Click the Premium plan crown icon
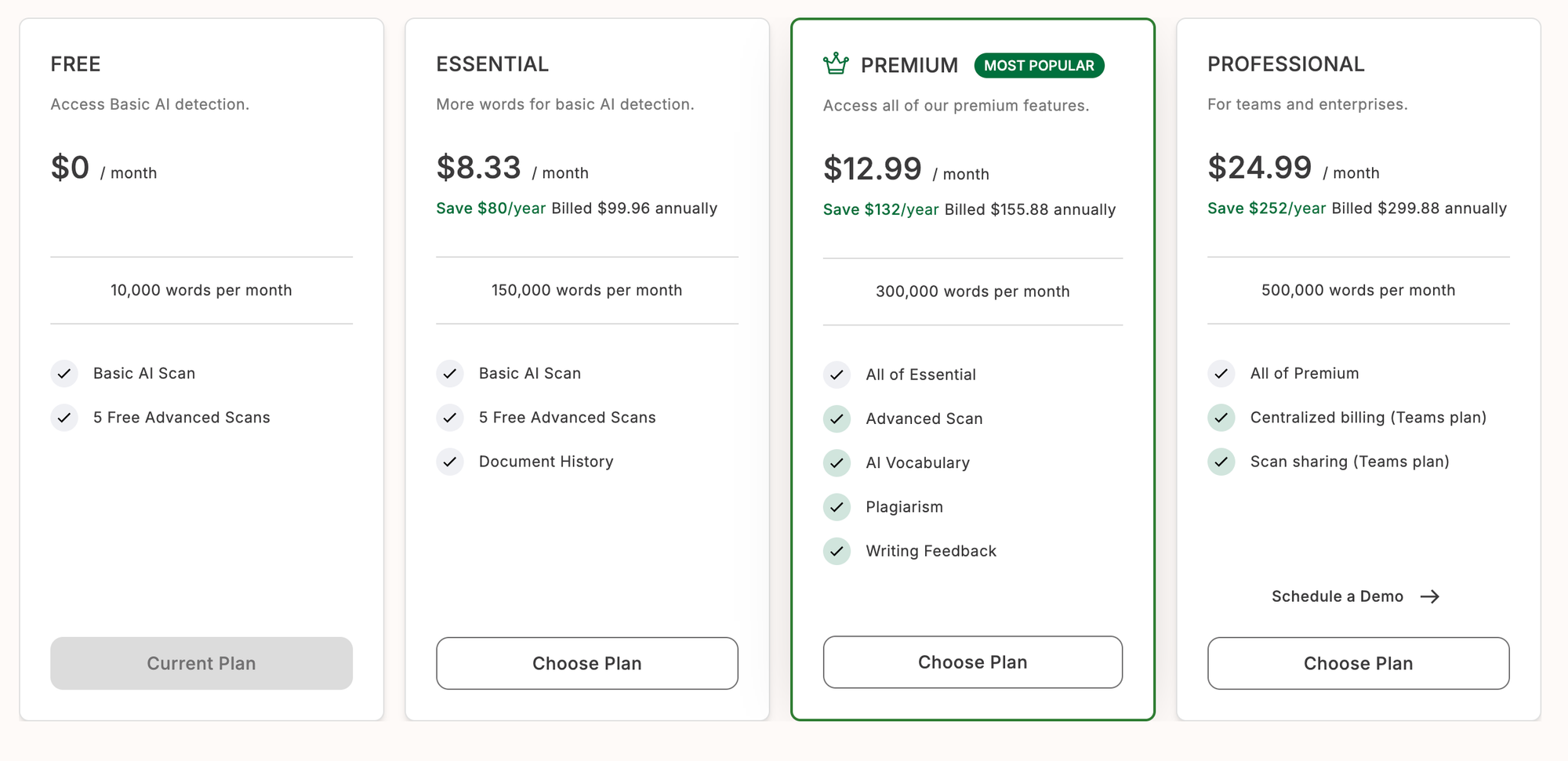The width and height of the screenshot is (1568, 761). (836, 64)
